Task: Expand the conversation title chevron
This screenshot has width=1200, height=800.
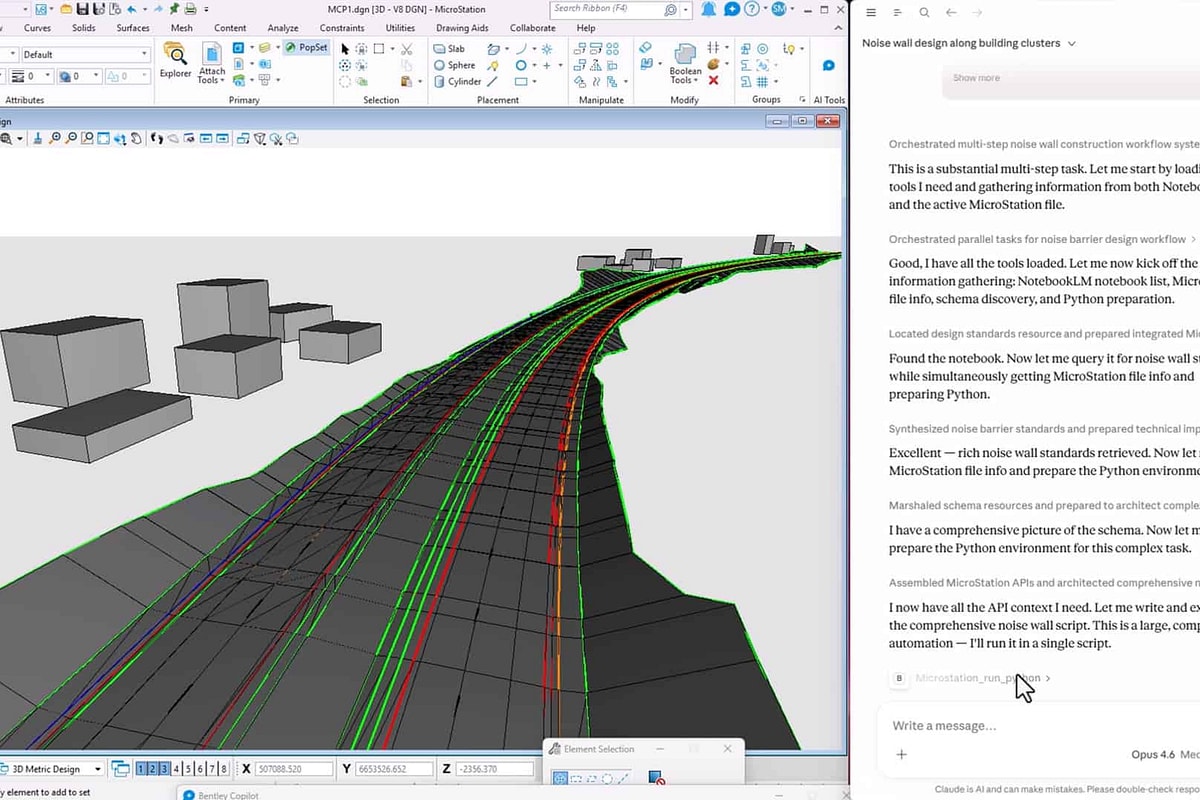Action: pyautogui.click(x=1072, y=44)
